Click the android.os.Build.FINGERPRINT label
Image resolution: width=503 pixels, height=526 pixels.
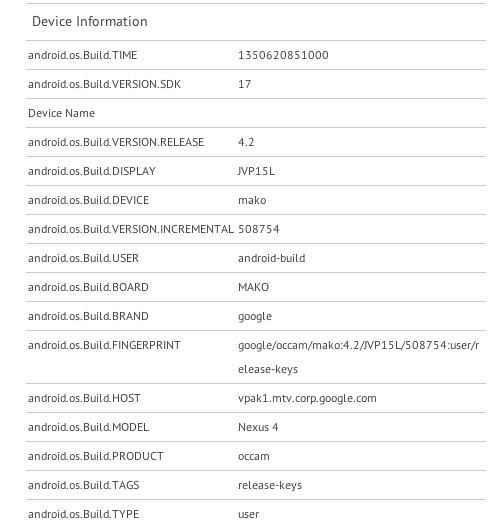point(104,346)
